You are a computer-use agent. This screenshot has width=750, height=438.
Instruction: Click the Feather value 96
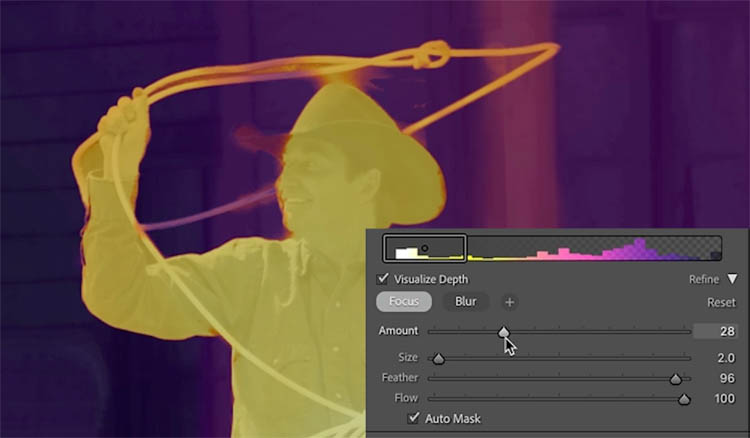[x=727, y=378]
